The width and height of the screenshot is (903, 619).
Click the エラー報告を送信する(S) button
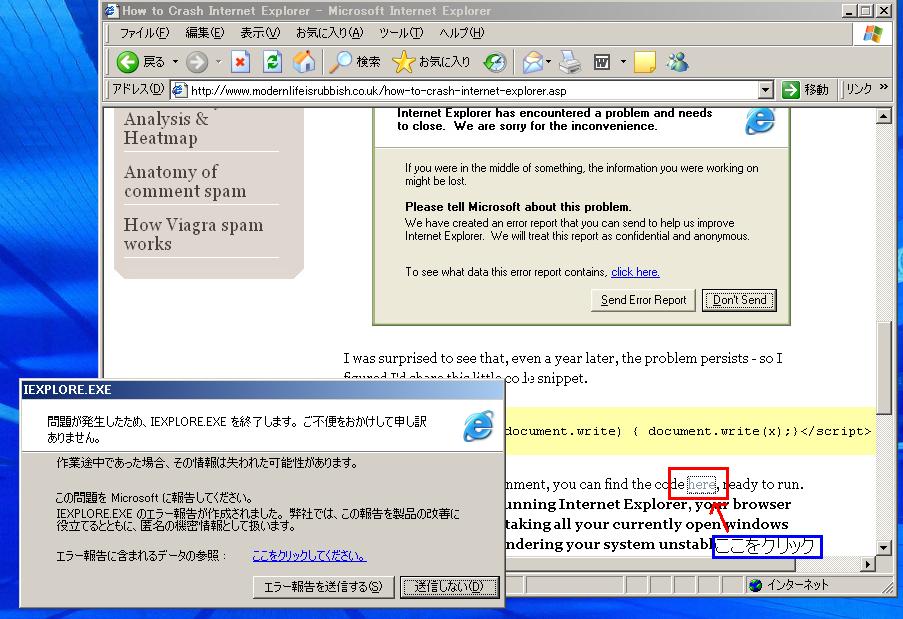click(323, 587)
